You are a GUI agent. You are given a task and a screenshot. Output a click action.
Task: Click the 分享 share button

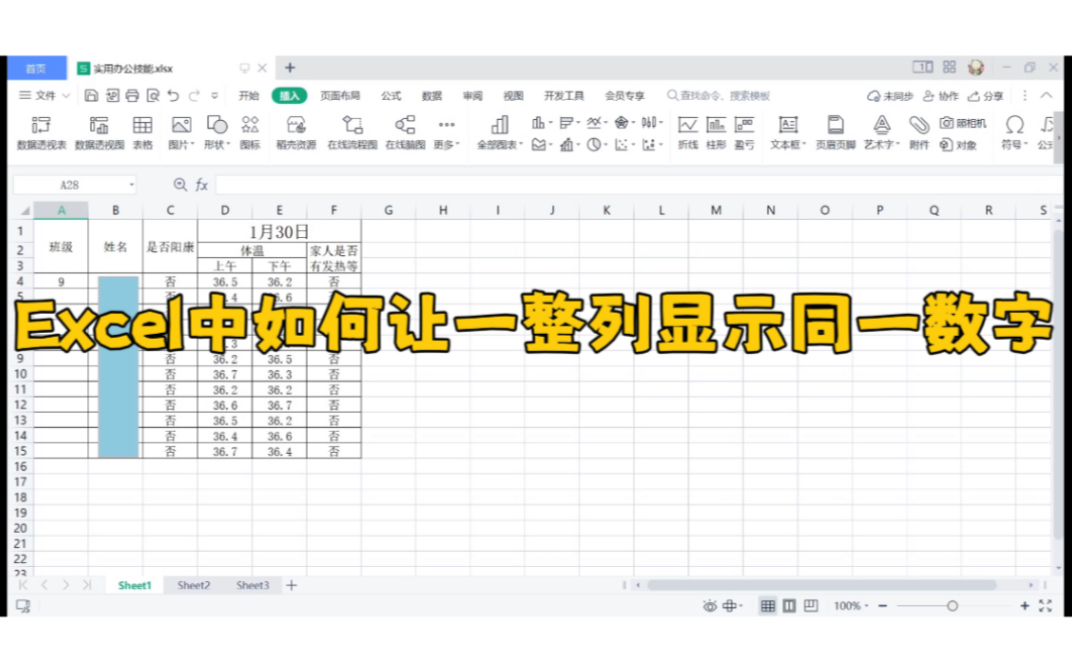pos(986,96)
